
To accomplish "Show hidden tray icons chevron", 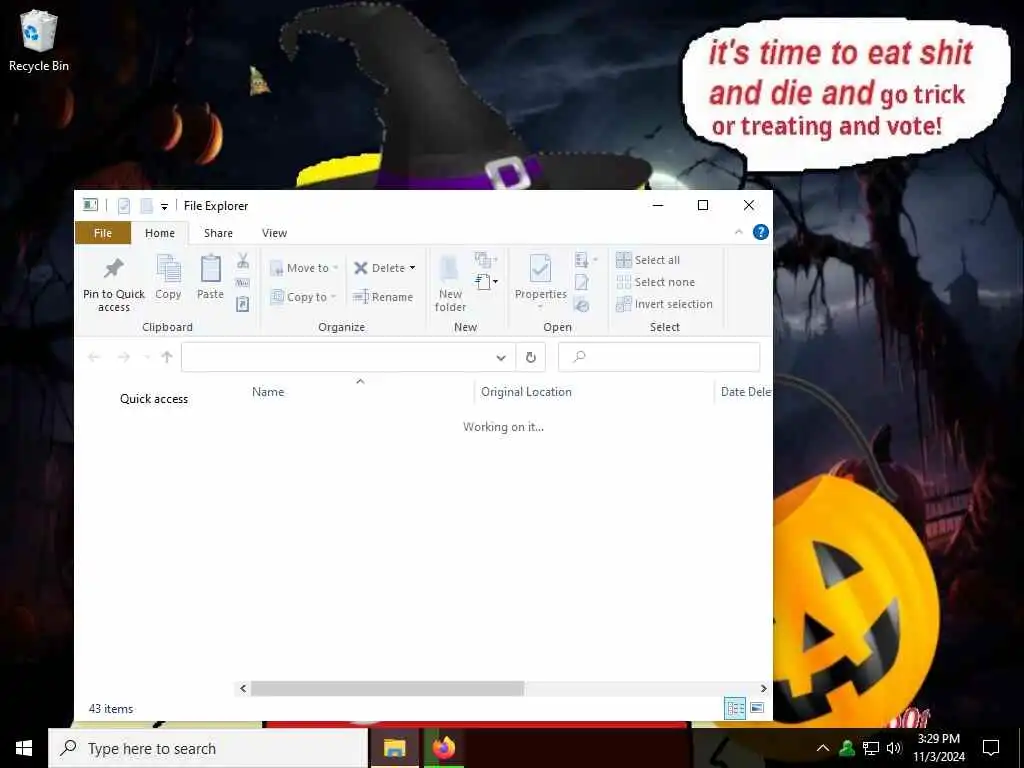I will tap(823, 748).
